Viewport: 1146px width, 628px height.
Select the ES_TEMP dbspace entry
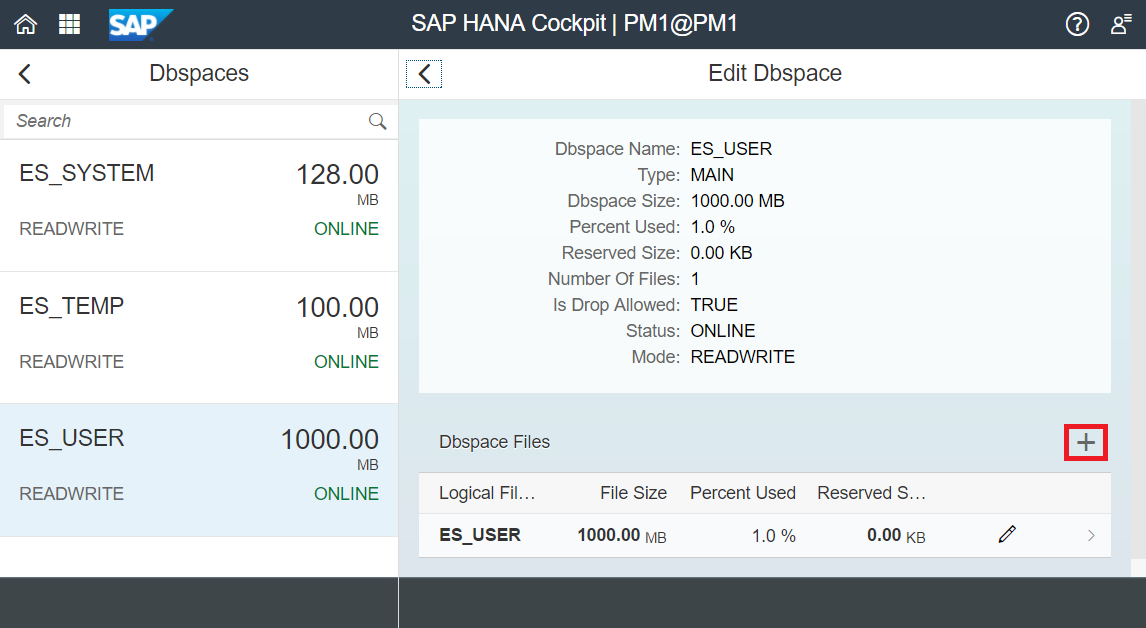tap(199, 338)
